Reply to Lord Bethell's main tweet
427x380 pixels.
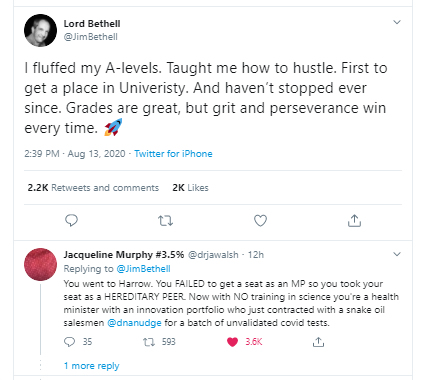(71, 221)
